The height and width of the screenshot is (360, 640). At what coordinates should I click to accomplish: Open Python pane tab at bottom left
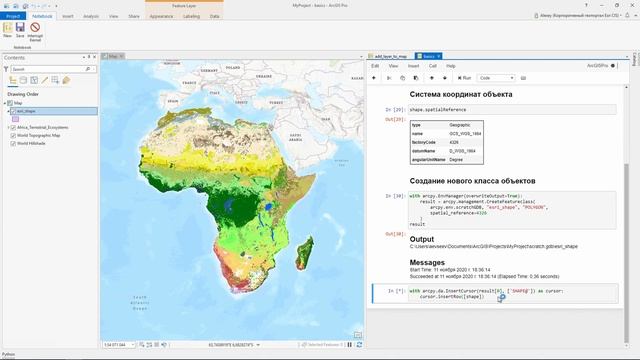[8, 354]
